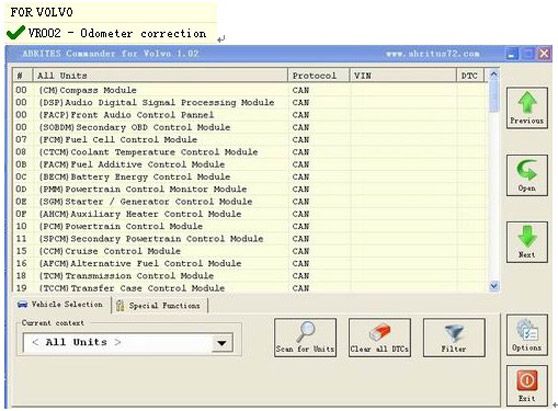Click the scrollbar down arrow of units list
This screenshot has width=558, height=411.
[494, 286]
